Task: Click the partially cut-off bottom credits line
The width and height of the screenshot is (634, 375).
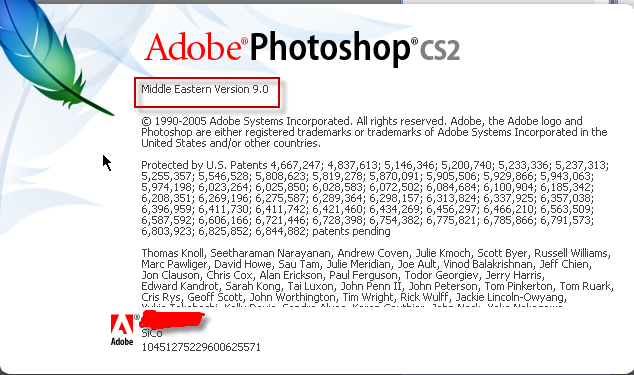Action: (x=352, y=306)
